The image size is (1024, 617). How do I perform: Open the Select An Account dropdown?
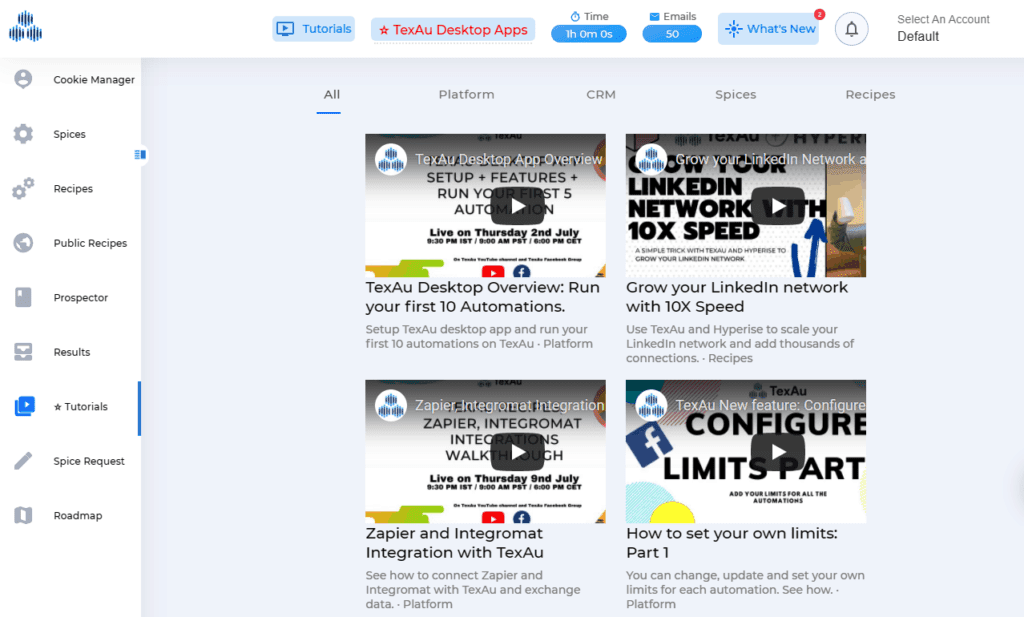pyautogui.click(x=943, y=28)
